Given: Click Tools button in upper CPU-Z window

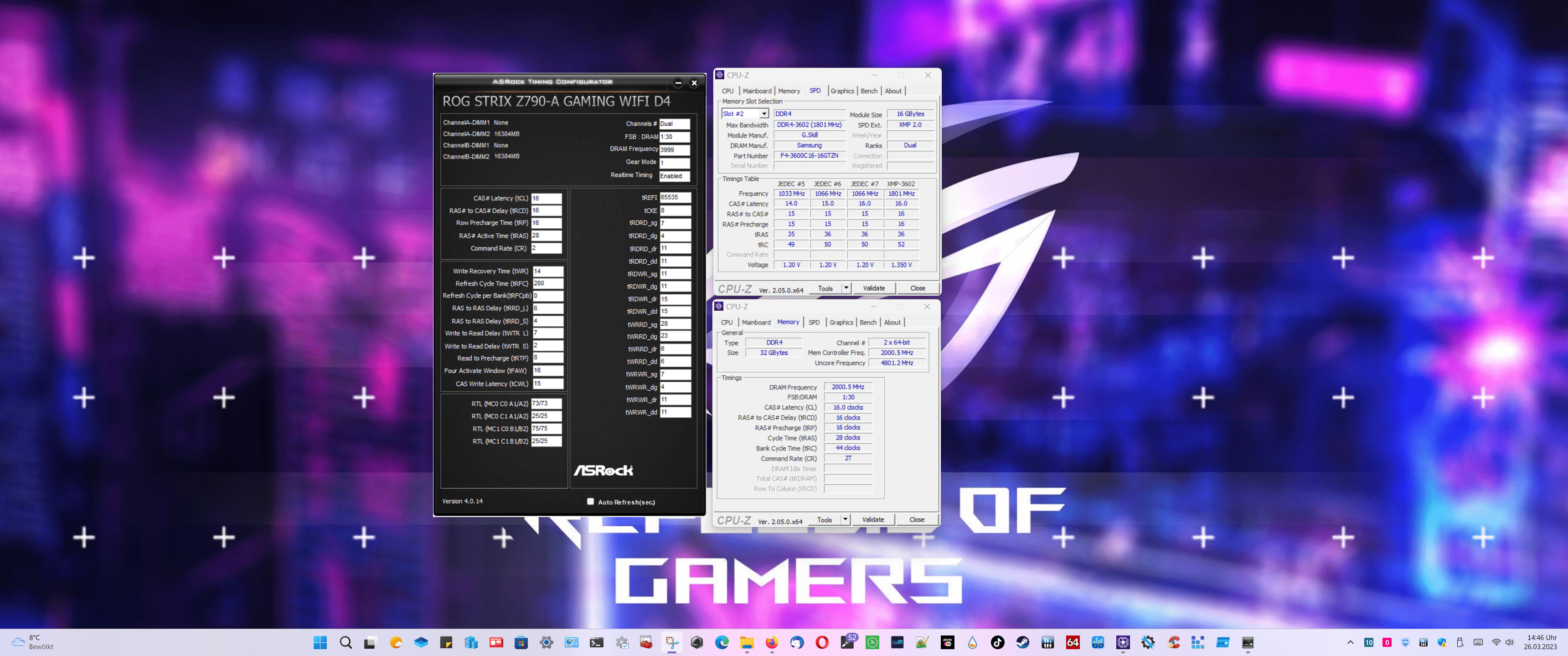Looking at the screenshot, I should coord(825,288).
